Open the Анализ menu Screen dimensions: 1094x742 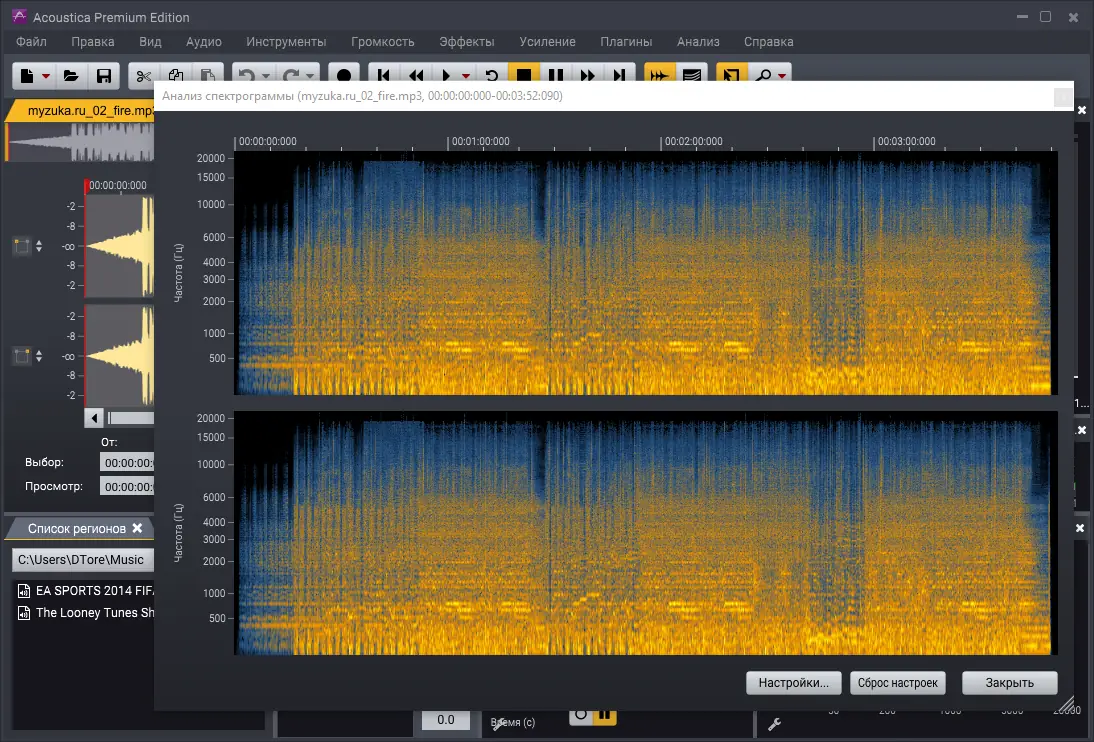click(698, 42)
